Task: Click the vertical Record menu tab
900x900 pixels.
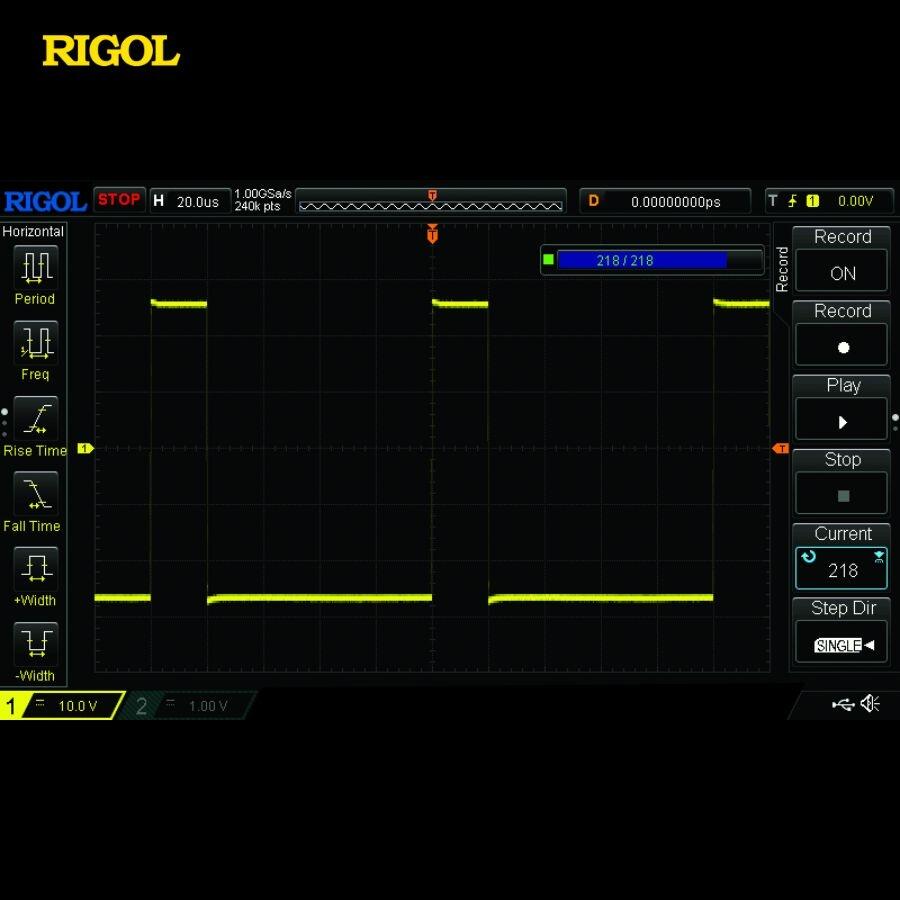Action: (781, 269)
